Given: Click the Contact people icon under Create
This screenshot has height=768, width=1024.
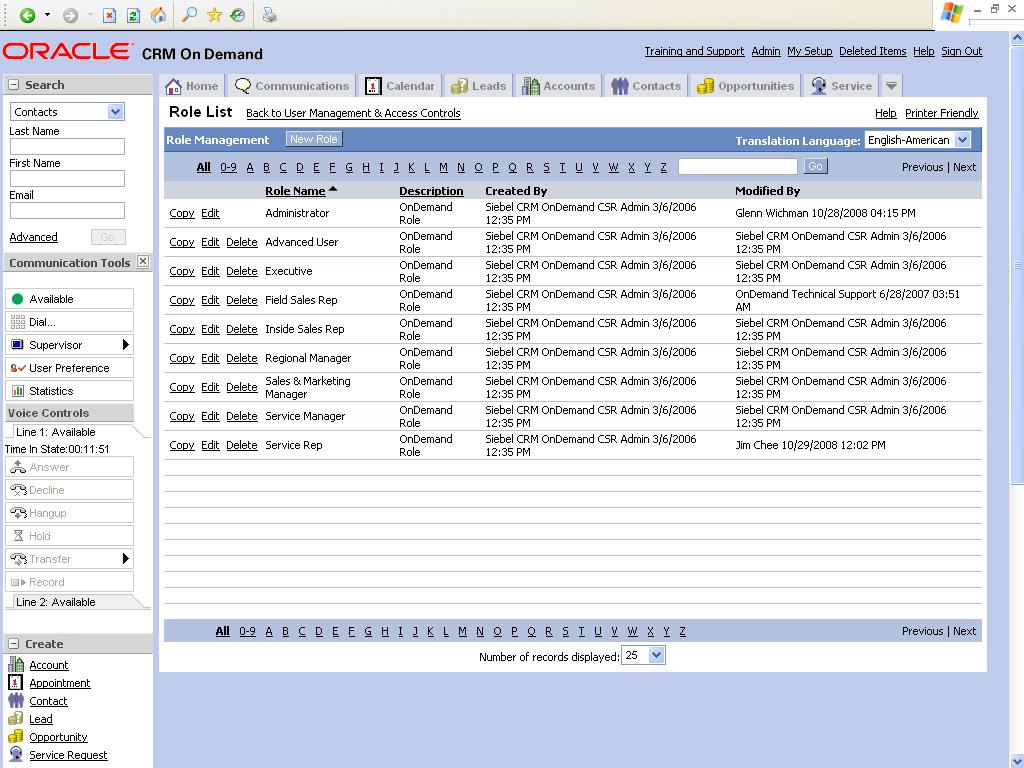Looking at the screenshot, I should (x=16, y=700).
